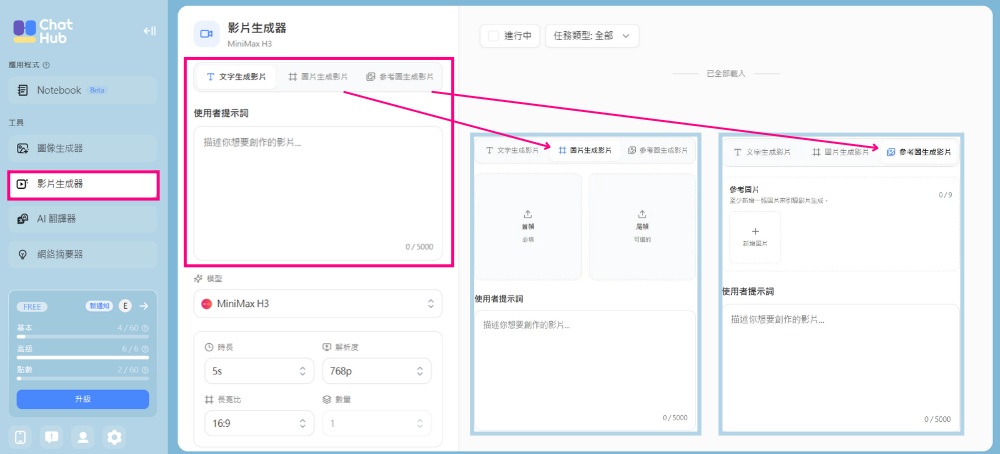This screenshot has width=1000, height=454.
Task: Select 文字生成影片 tab in the panel with 首幀
Action: pyautogui.click(x=512, y=150)
